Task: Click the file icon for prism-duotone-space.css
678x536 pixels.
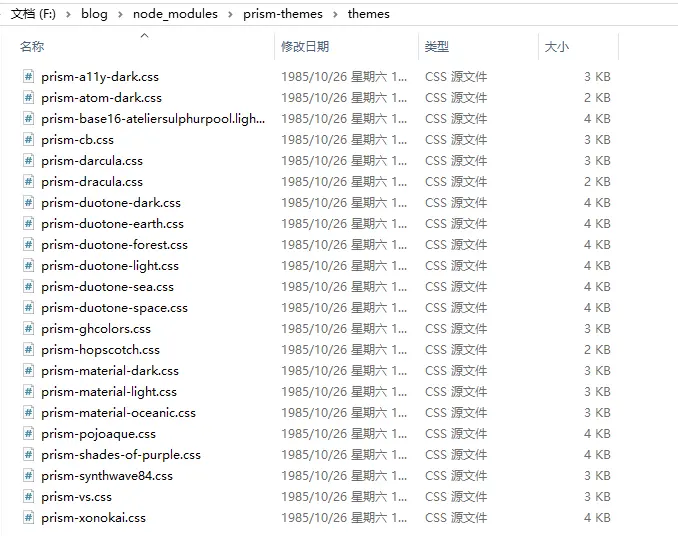Action: pos(28,308)
